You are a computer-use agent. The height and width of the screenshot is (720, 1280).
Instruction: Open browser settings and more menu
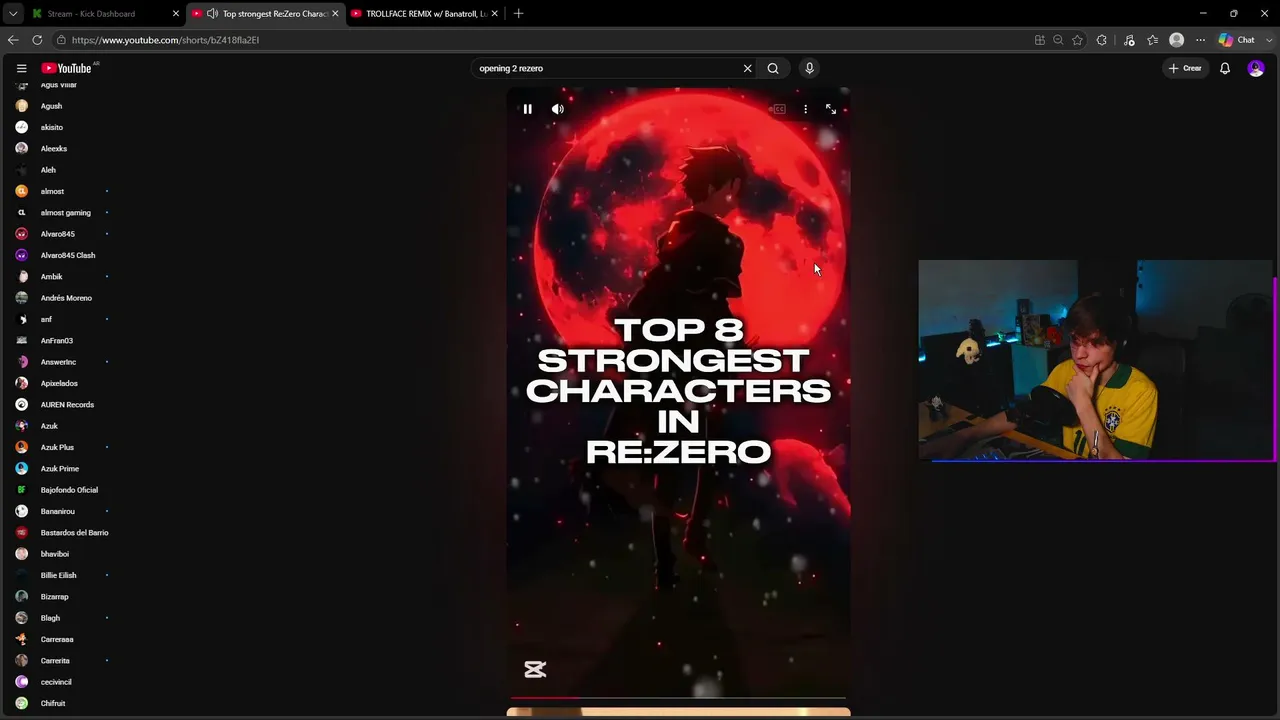click(1201, 40)
